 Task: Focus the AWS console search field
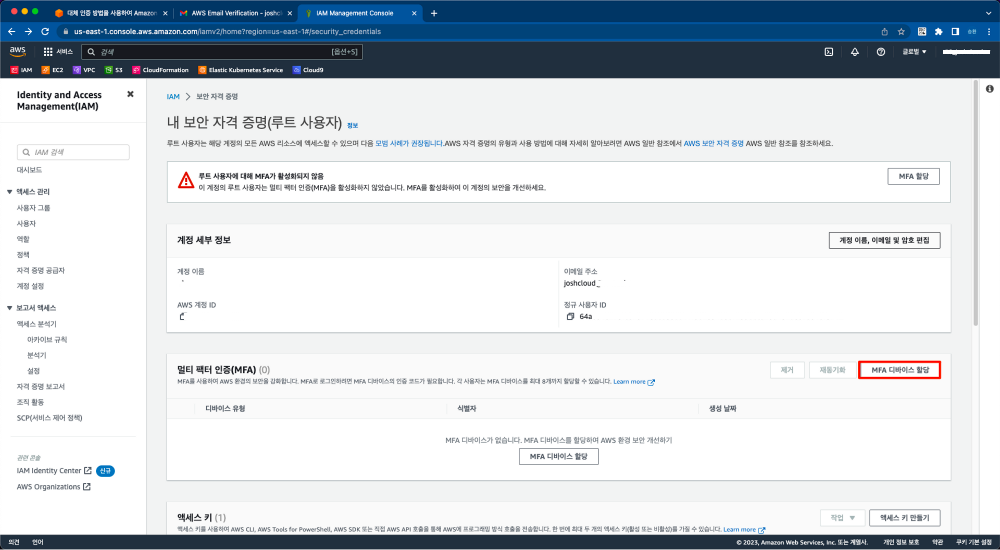tap(222, 52)
